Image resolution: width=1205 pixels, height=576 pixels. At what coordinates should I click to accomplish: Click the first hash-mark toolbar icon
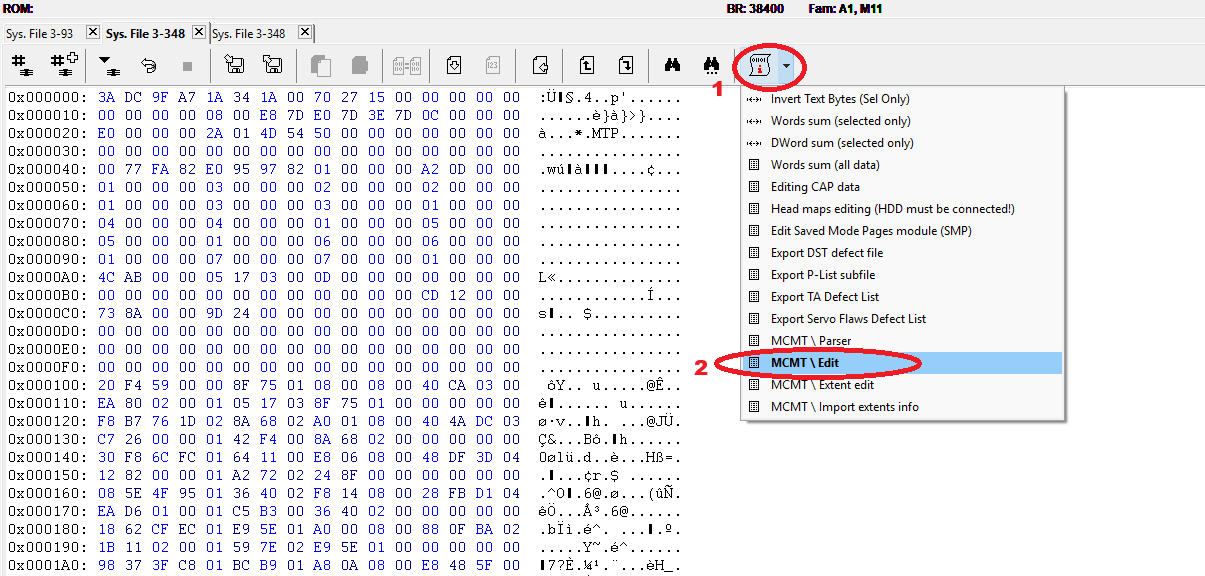22,66
